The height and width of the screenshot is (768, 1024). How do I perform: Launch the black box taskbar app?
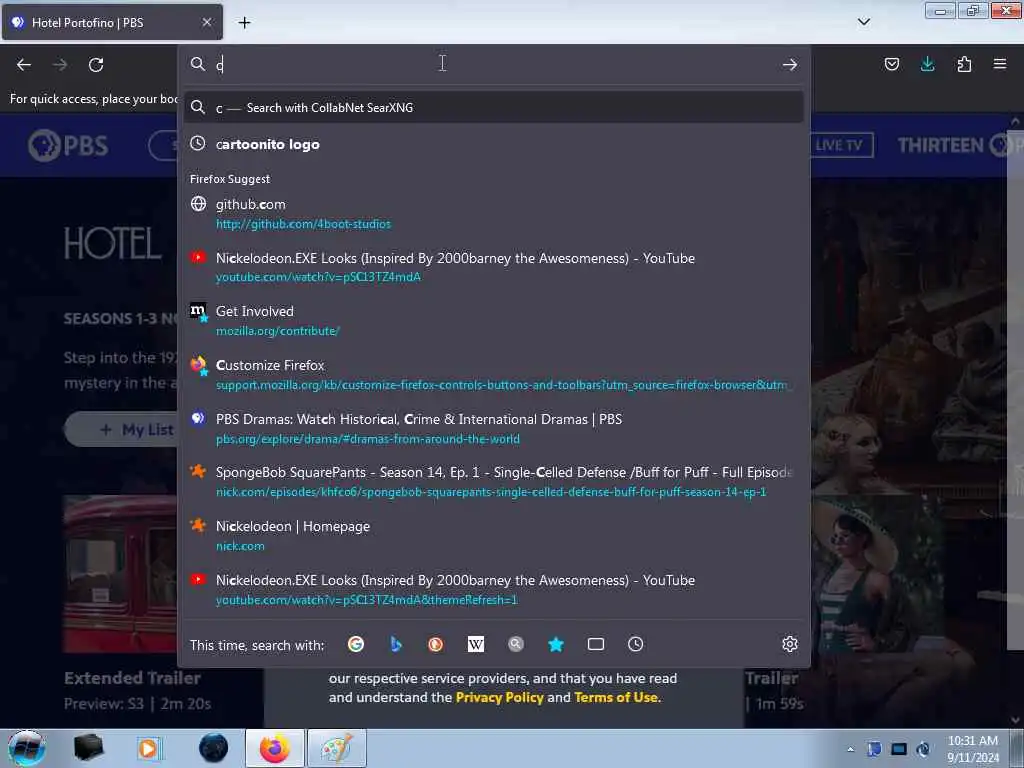pos(89,748)
